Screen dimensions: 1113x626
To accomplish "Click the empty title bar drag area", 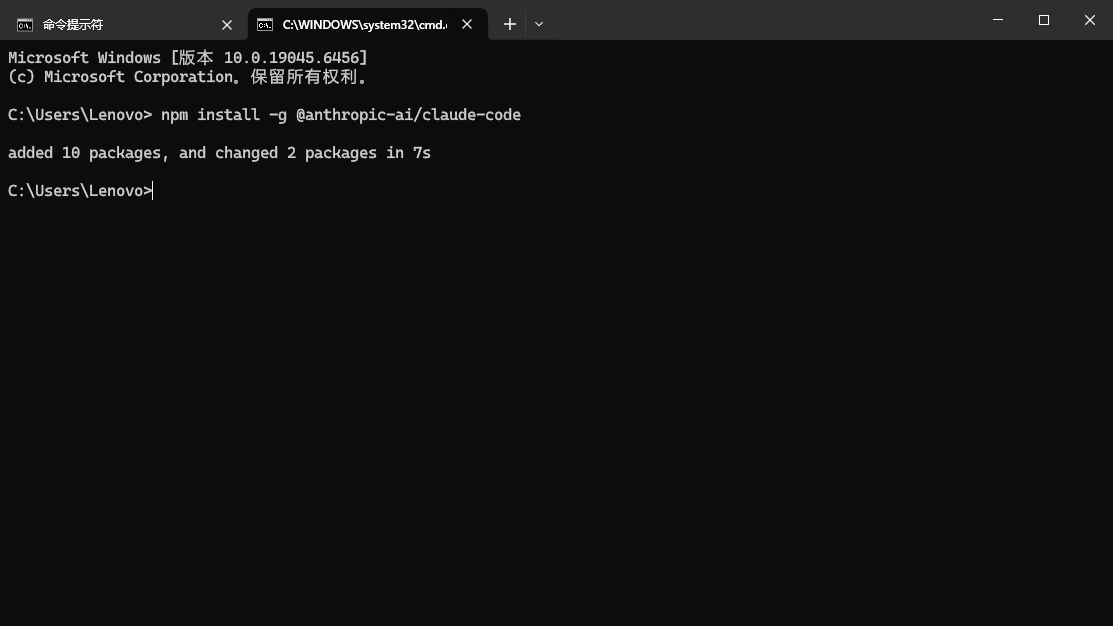I will point(760,20).
